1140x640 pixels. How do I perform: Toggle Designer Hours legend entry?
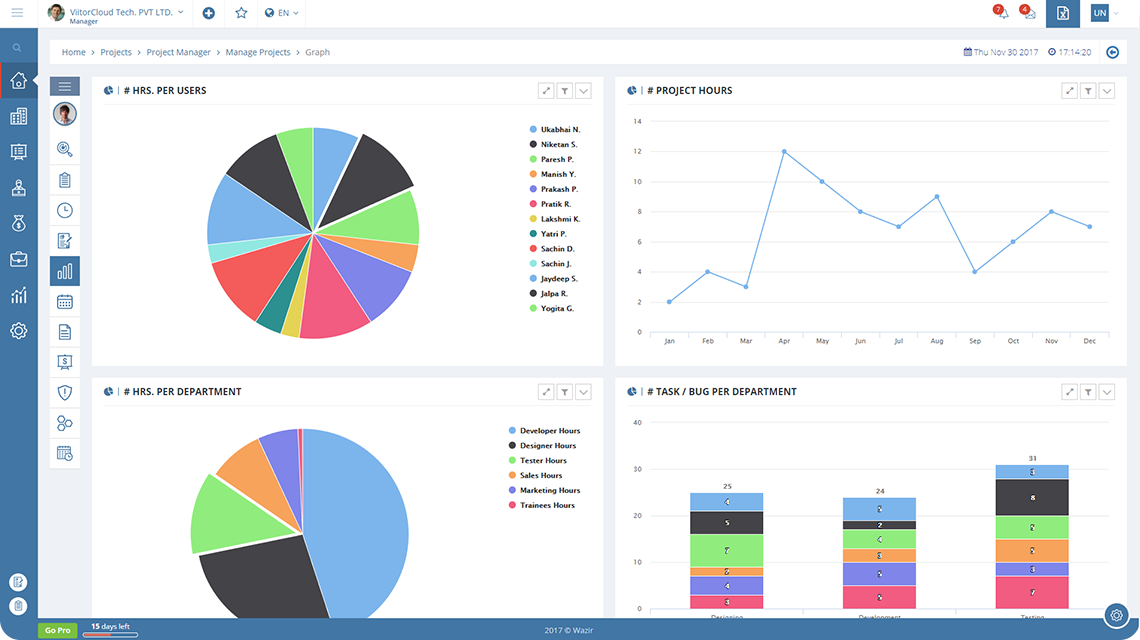point(542,445)
